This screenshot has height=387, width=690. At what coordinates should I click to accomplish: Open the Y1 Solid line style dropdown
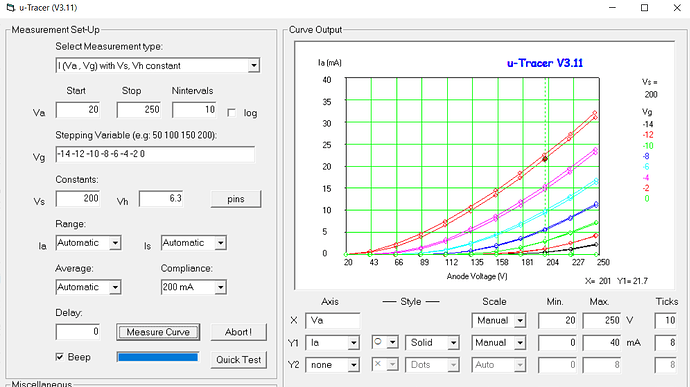tap(453, 343)
